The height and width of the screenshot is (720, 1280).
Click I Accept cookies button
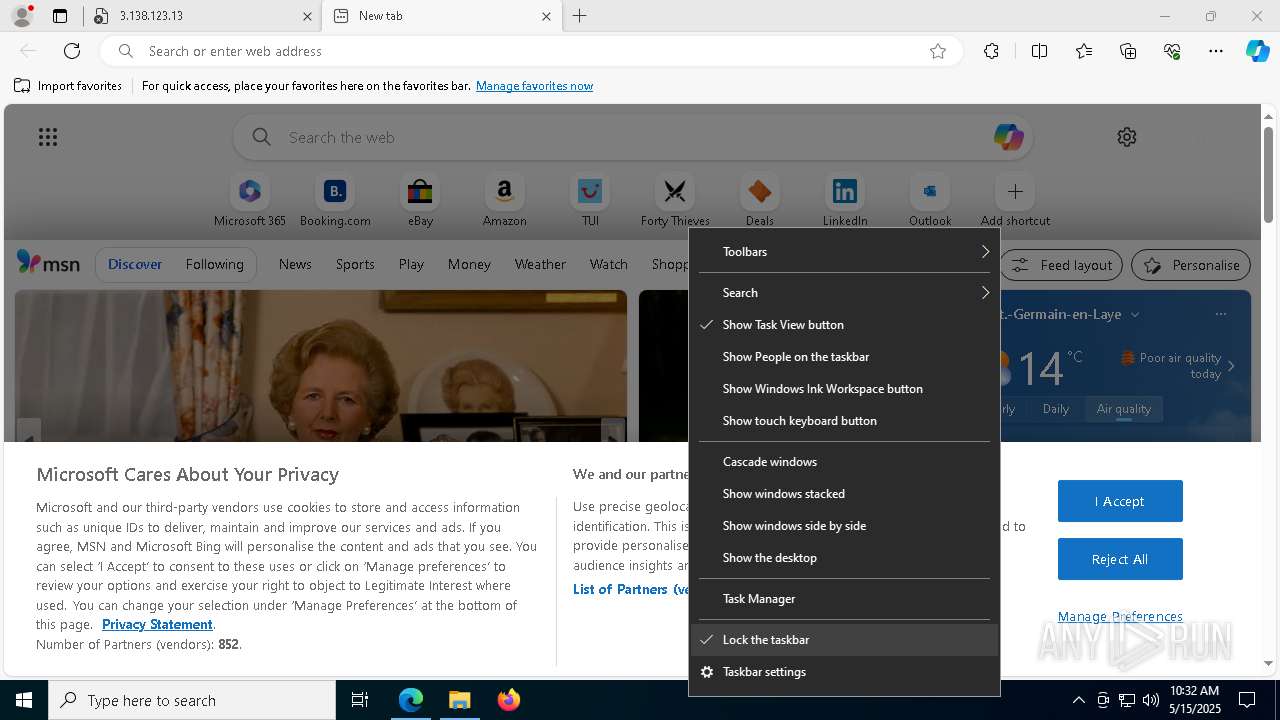click(1120, 501)
